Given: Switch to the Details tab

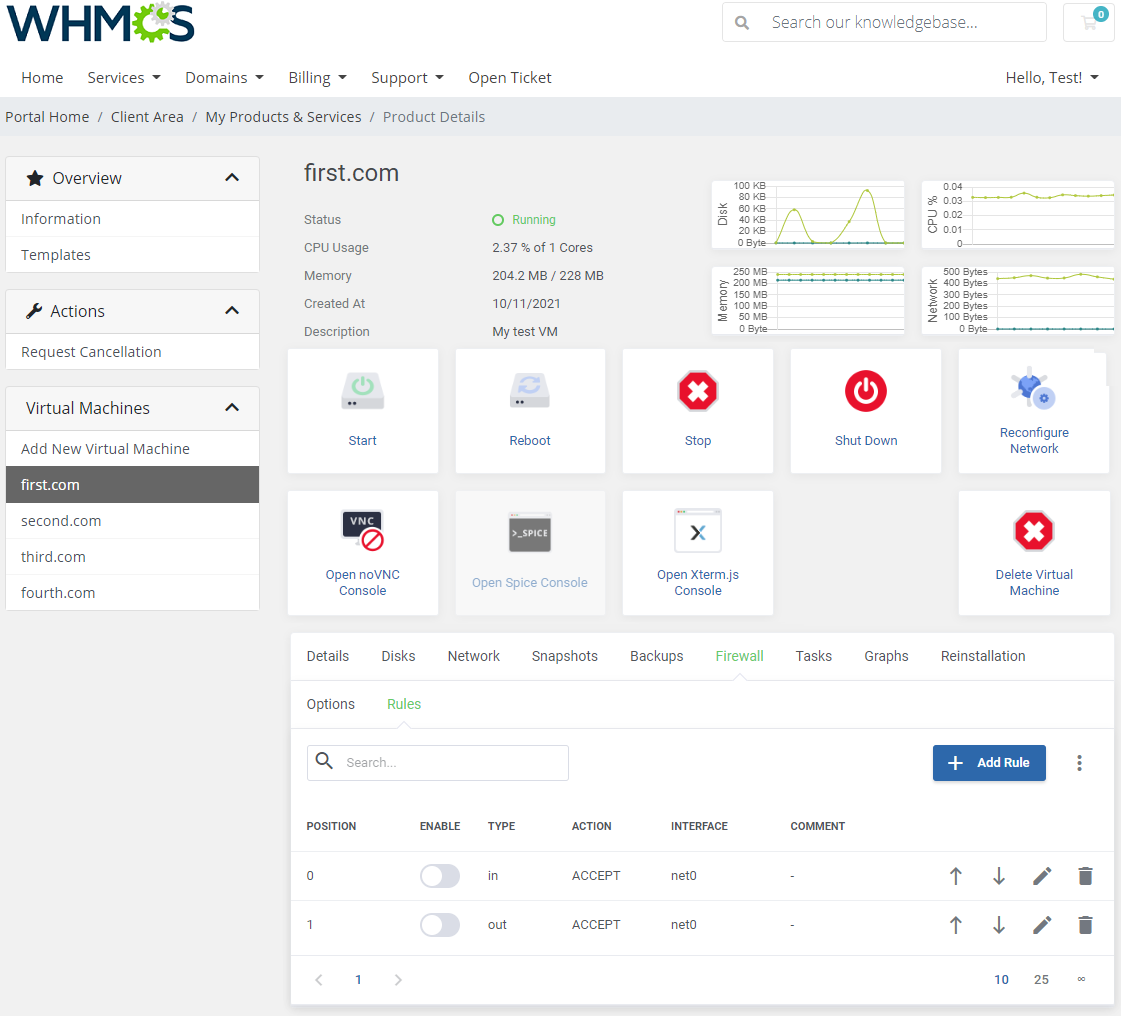Looking at the screenshot, I should (327, 656).
